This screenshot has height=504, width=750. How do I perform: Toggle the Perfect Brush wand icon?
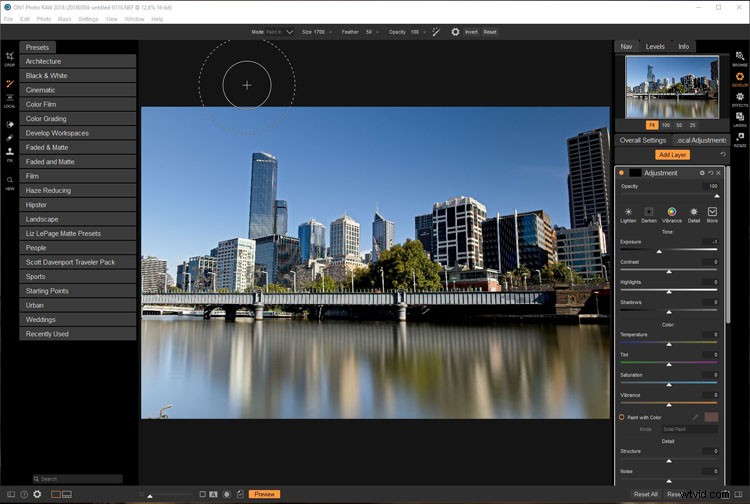436,32
